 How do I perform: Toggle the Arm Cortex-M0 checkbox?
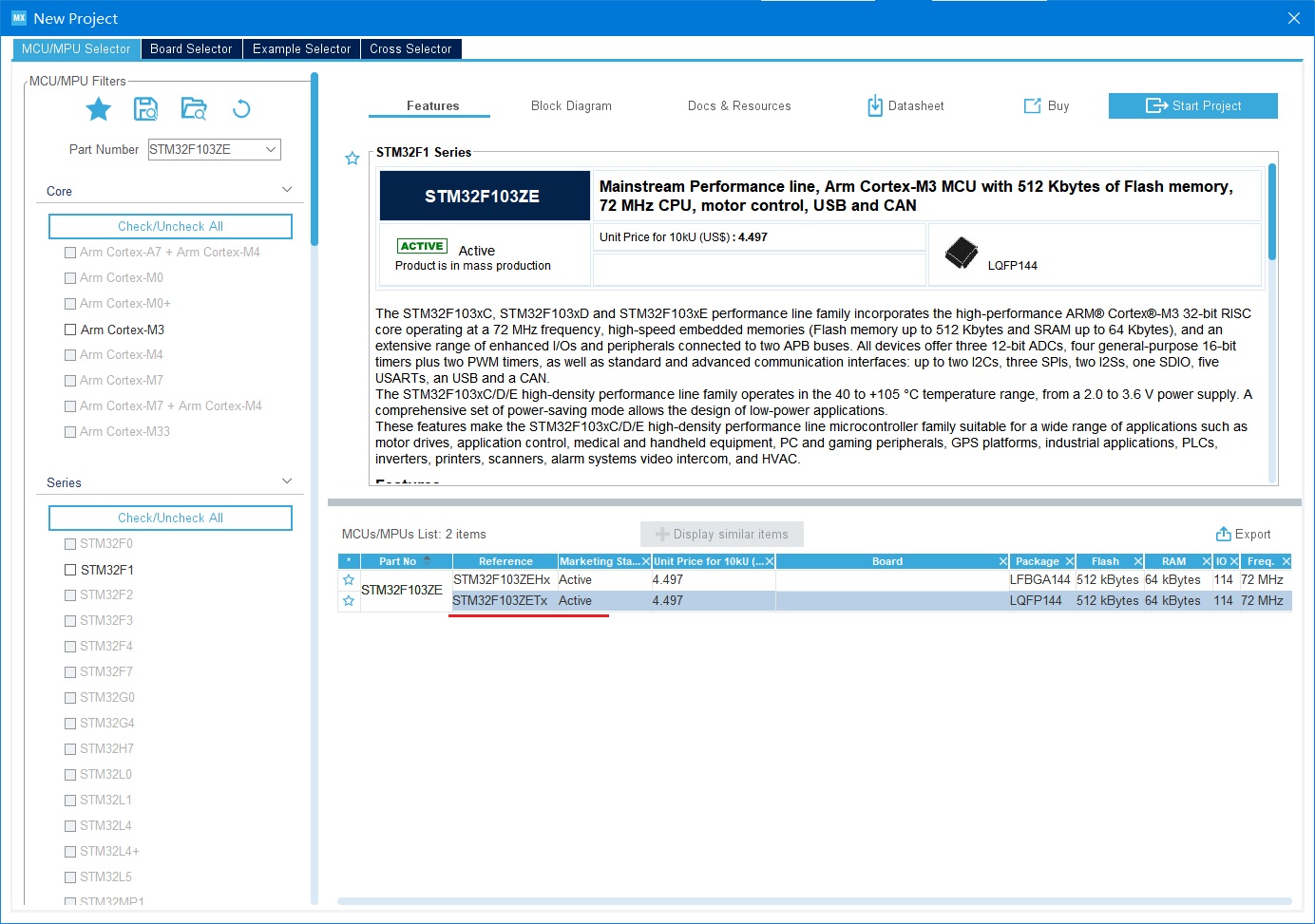coord(70,278)
